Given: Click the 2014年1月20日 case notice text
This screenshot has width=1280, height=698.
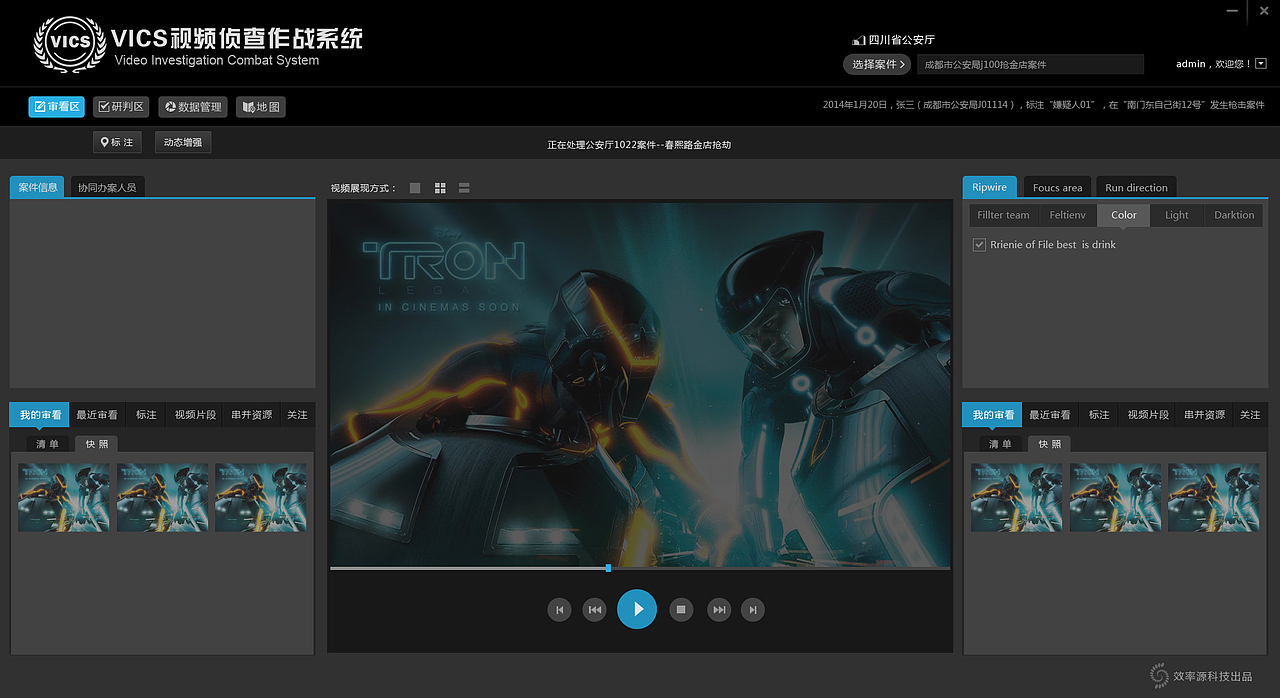Looking at the screenshot, I should 1043,105.
